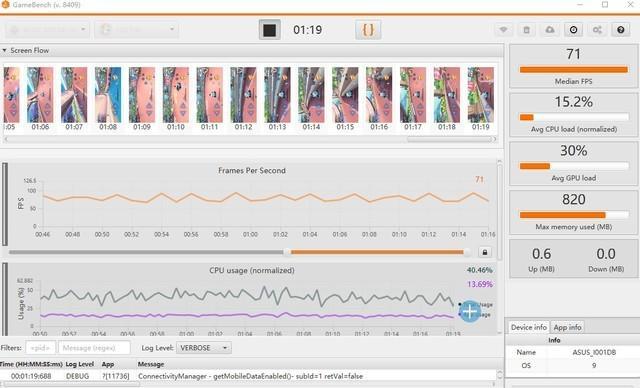Collapse the Screen Flow section
This screenshot has width=640, height=388.
coord(4,50)
